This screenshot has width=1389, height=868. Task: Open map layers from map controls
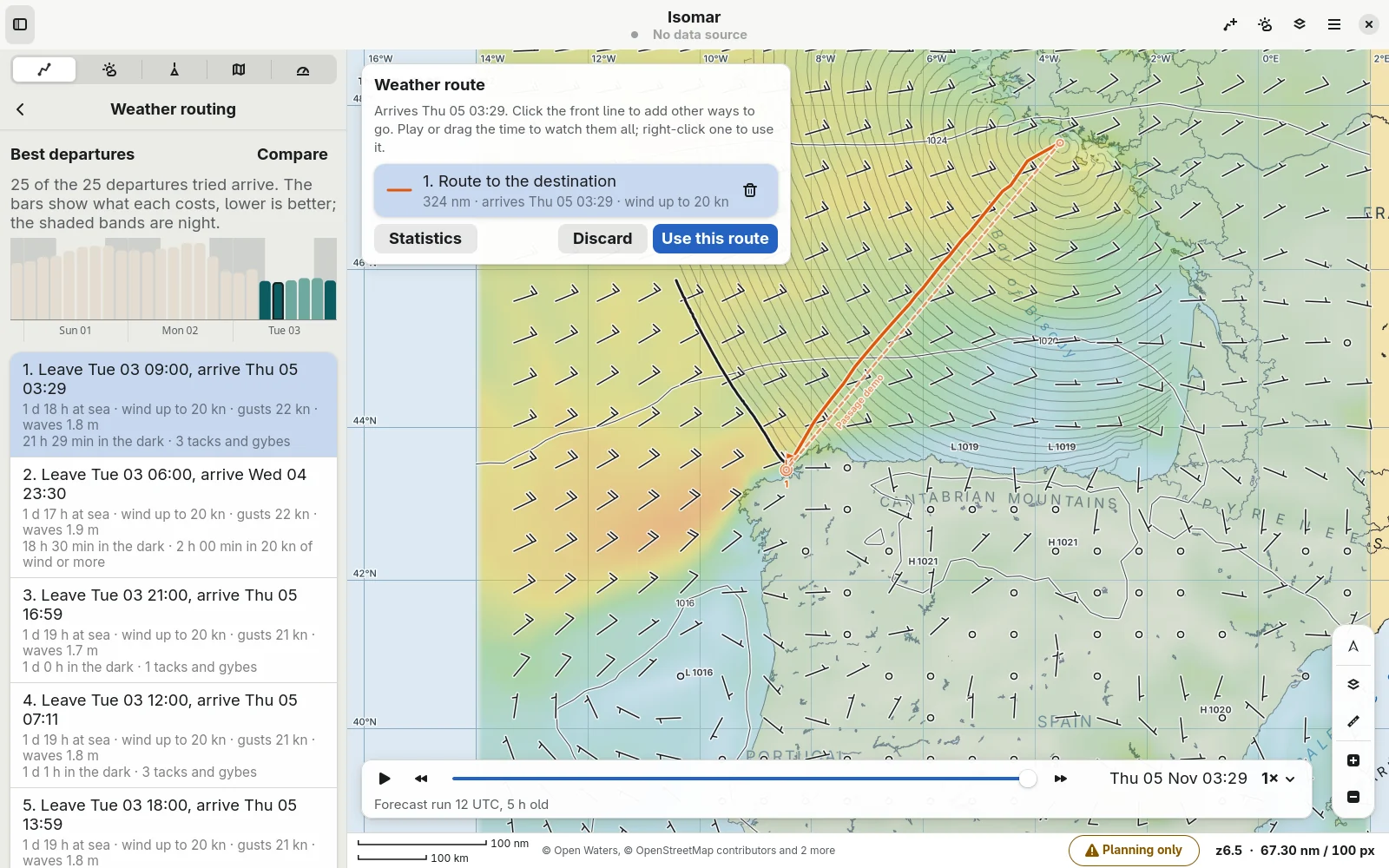click(1353, 684)
